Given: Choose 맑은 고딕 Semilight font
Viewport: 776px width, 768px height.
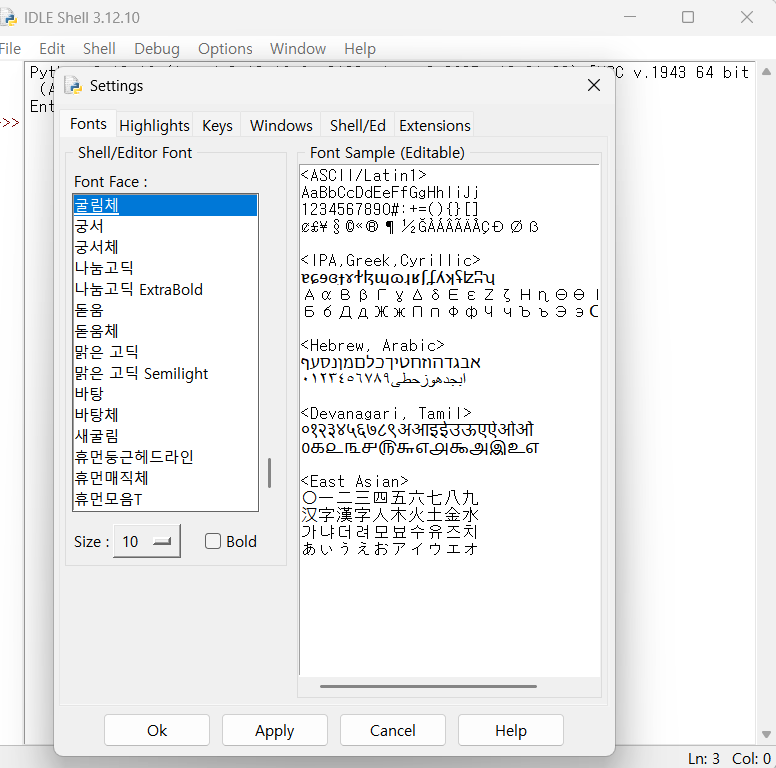Looking at the screenshot, I should (x=165, y=373).
